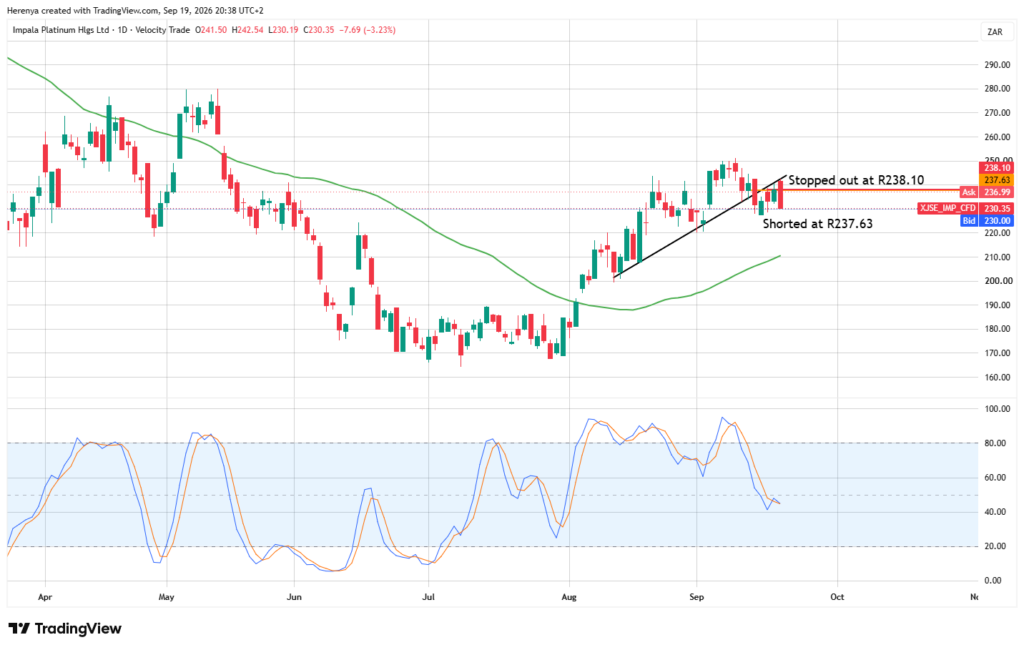Screen dimensions: 1024x650
Task: Click the 190.00 price axis label
Action: (x=999, y=305)
